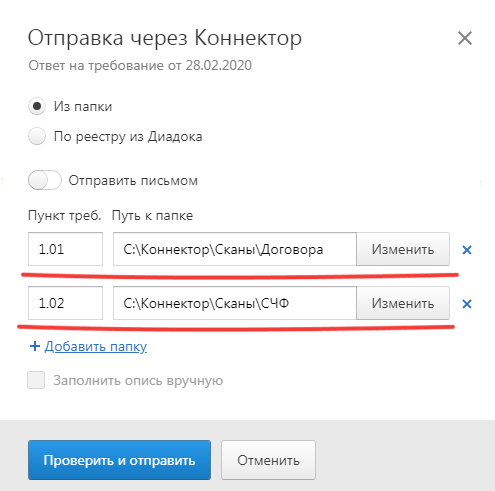Click the Отменить button

click(x=268, y=460)
